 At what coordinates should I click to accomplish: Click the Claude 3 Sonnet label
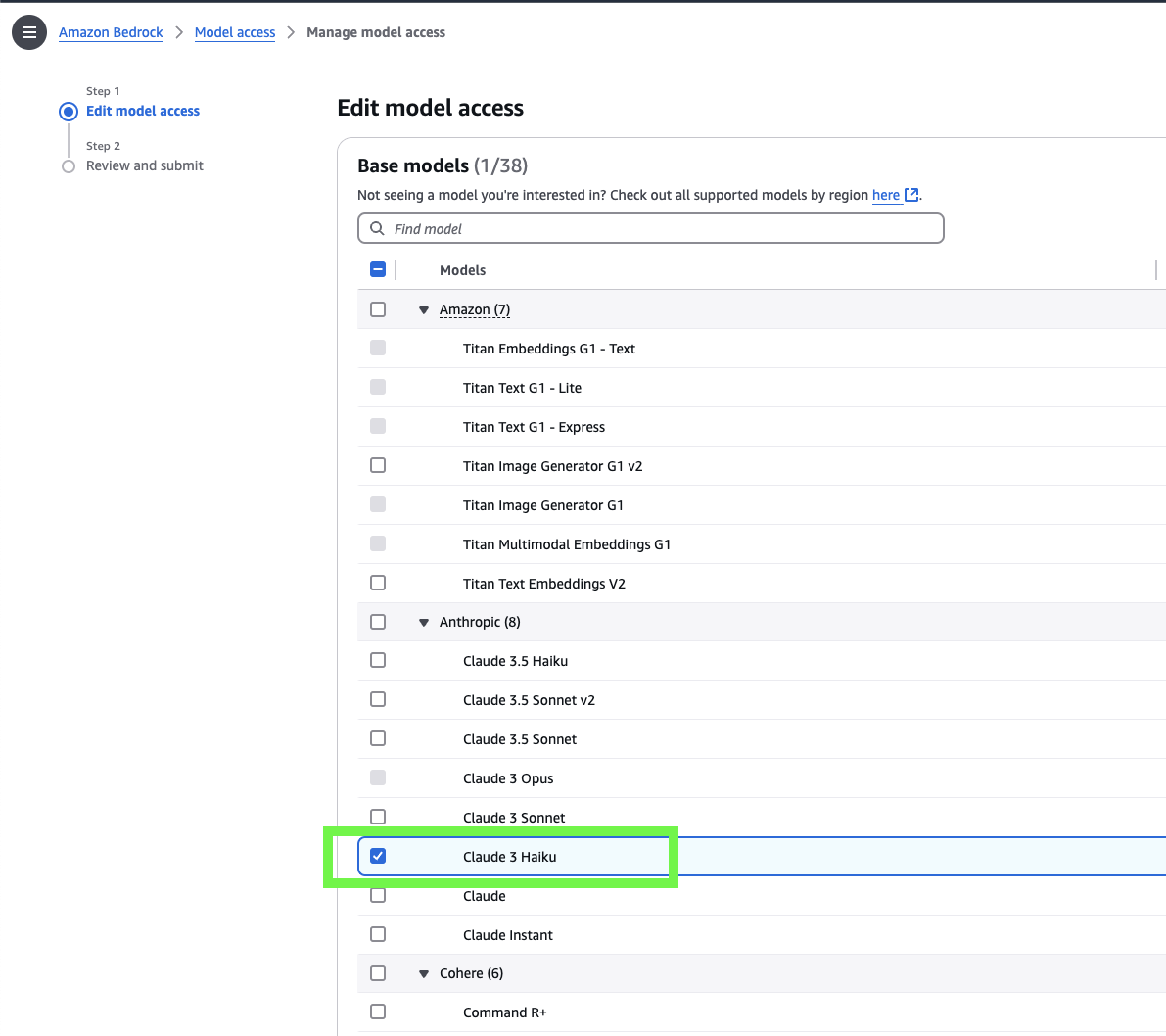[x=514, y=818]
